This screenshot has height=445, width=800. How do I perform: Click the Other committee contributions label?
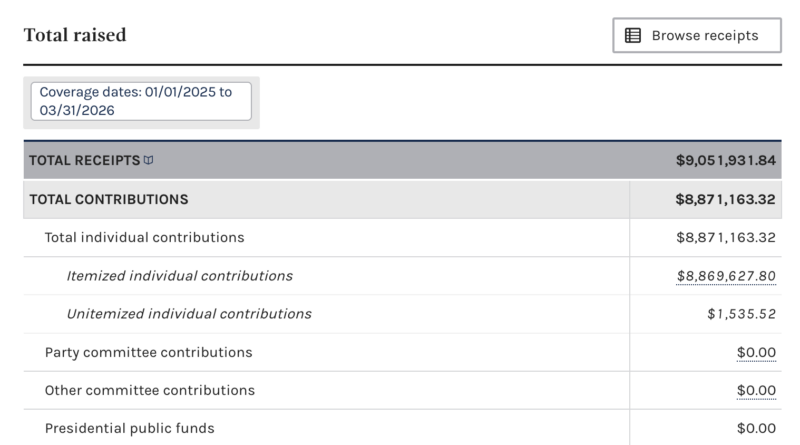pos(150,390)
